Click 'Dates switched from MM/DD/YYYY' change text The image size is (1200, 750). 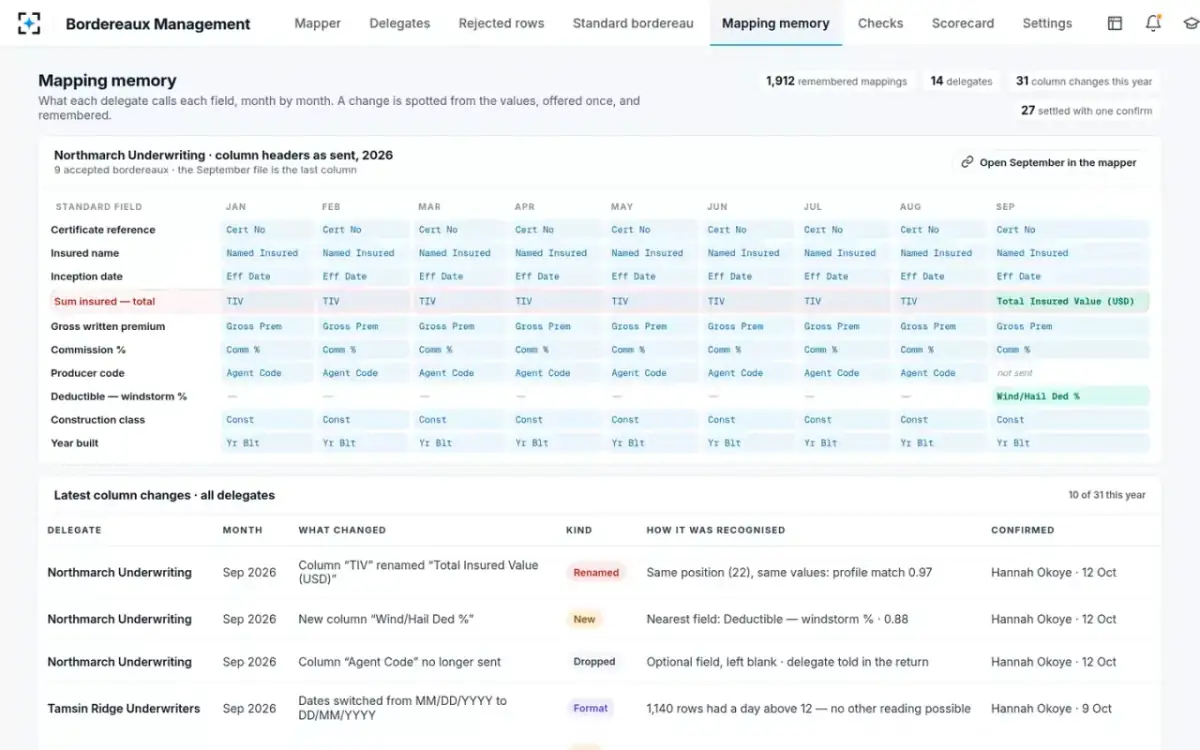[x=402, y=708]
